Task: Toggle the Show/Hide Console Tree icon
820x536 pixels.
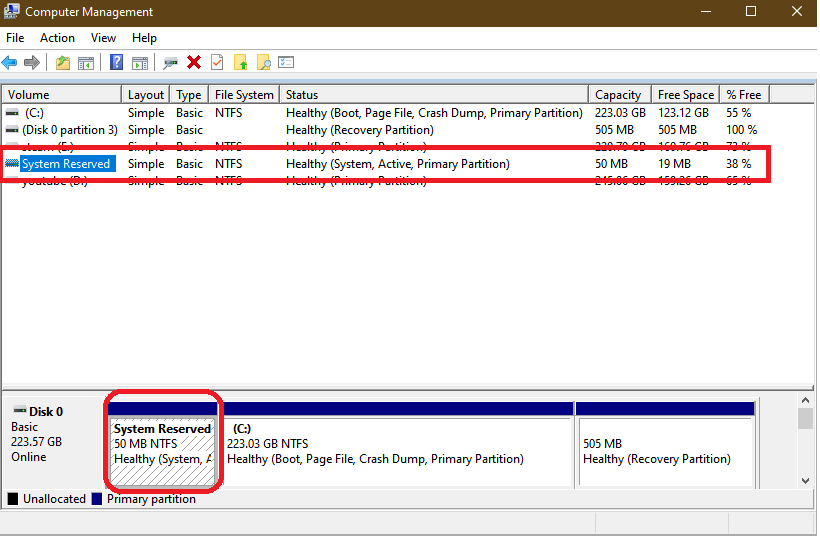Action: tap(86, 63)
